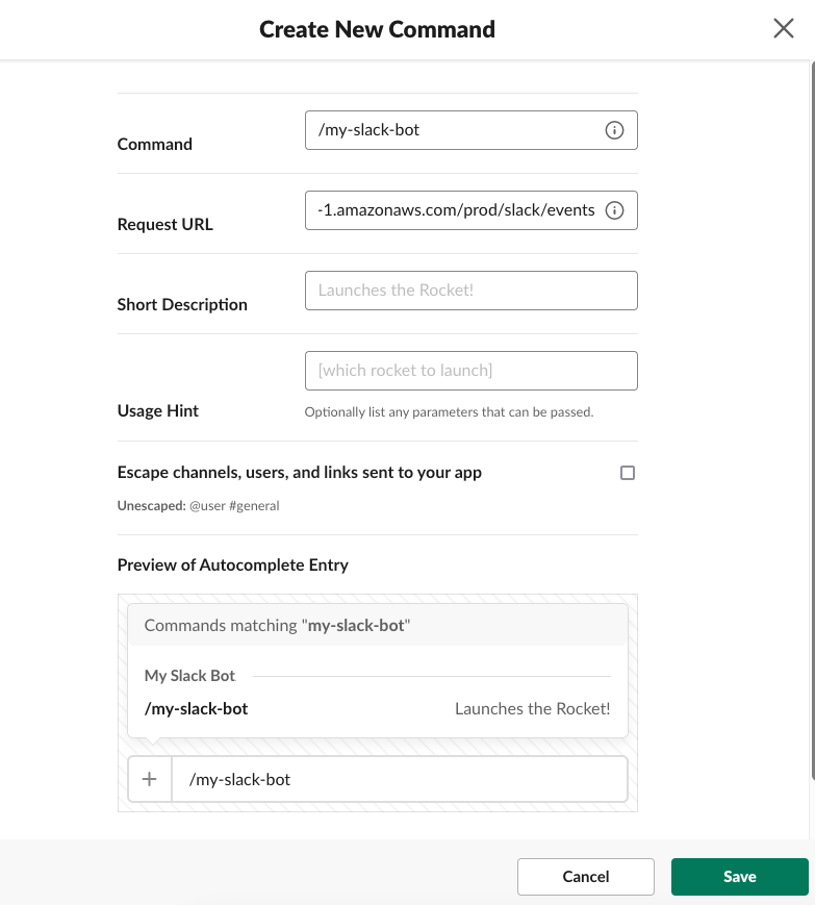Click the Command input field

pos(471,130)
